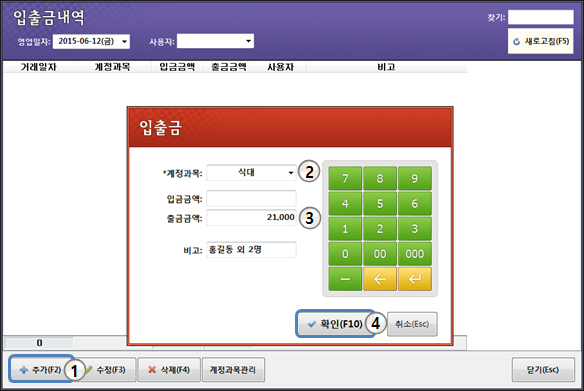Image resolution: width=584 pixels, height=391 pixels.
Task: Click the 비고 column header
Action: point(386,67)
